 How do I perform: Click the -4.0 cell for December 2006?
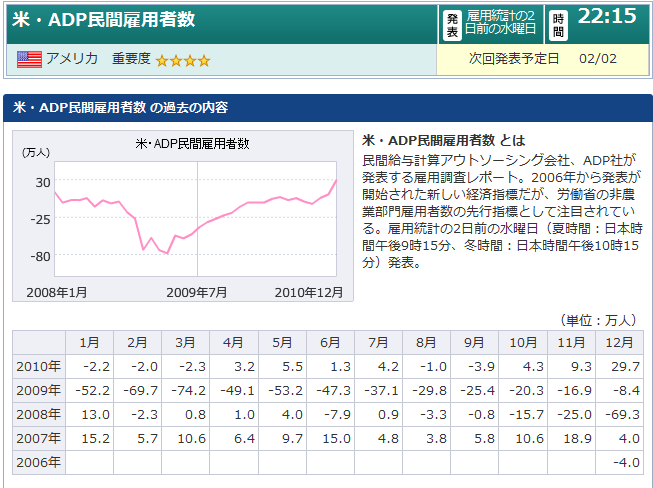tap(620, 462)
